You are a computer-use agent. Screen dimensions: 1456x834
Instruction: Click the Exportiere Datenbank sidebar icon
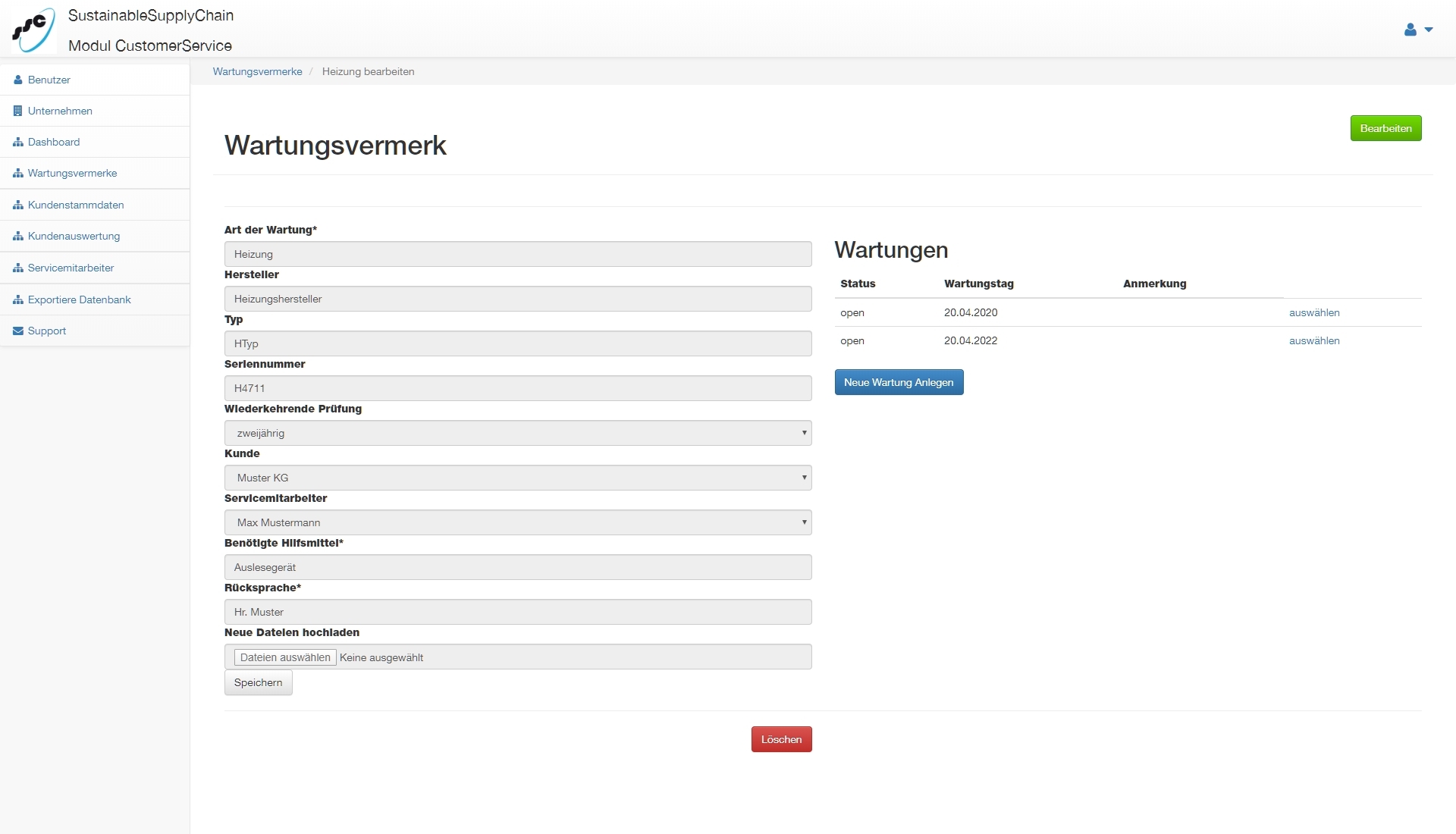click(x=18, y=299)
